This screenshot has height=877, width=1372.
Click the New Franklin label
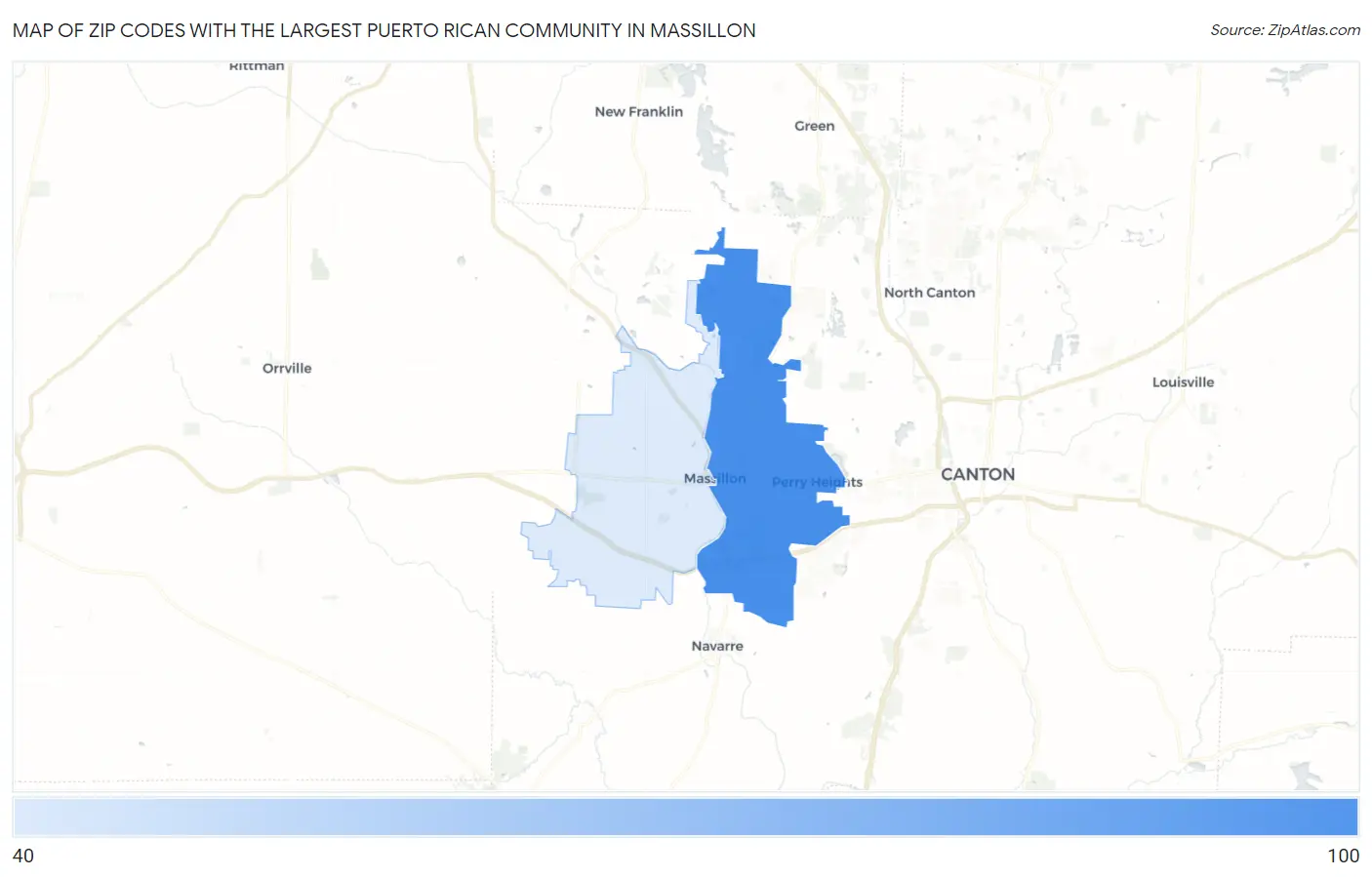tap(639, 112)
